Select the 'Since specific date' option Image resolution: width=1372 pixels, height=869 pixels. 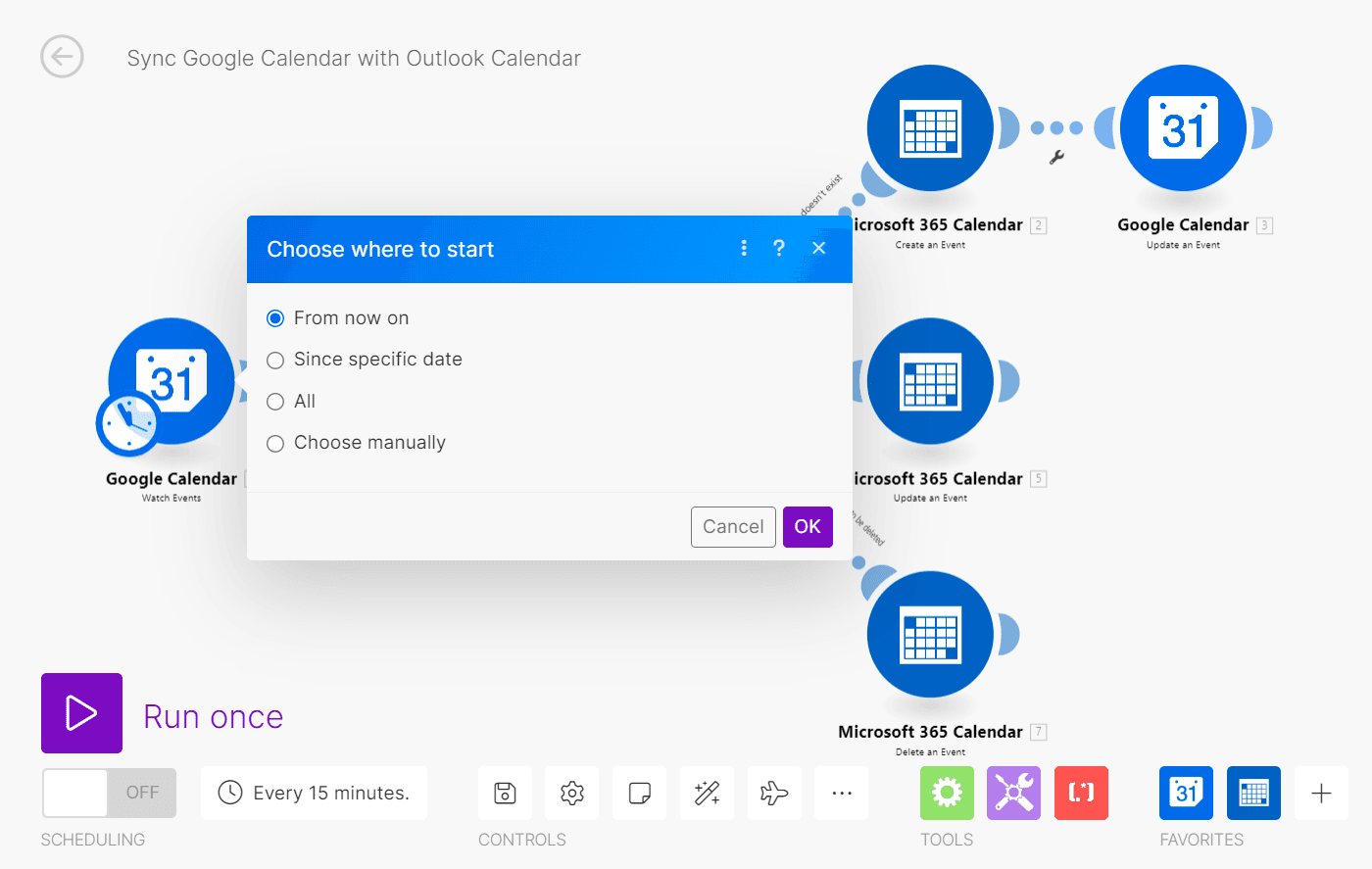[275, 361]
